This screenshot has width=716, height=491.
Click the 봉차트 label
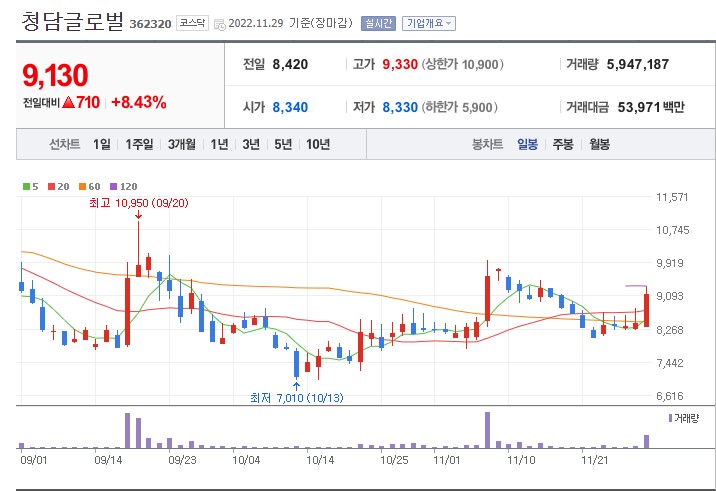point(488,144)
